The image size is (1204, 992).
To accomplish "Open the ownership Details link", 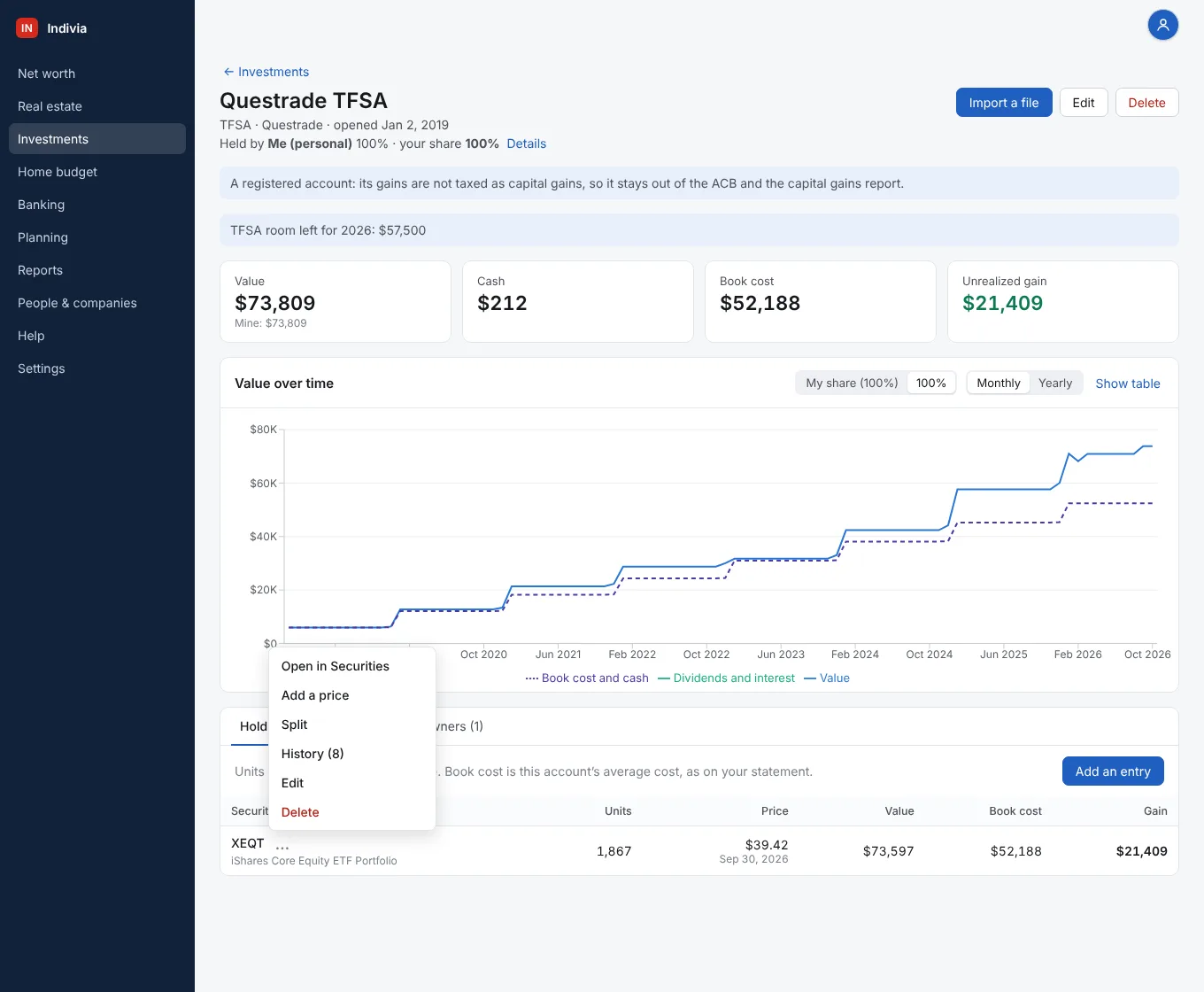I will [x=526, y=143].
